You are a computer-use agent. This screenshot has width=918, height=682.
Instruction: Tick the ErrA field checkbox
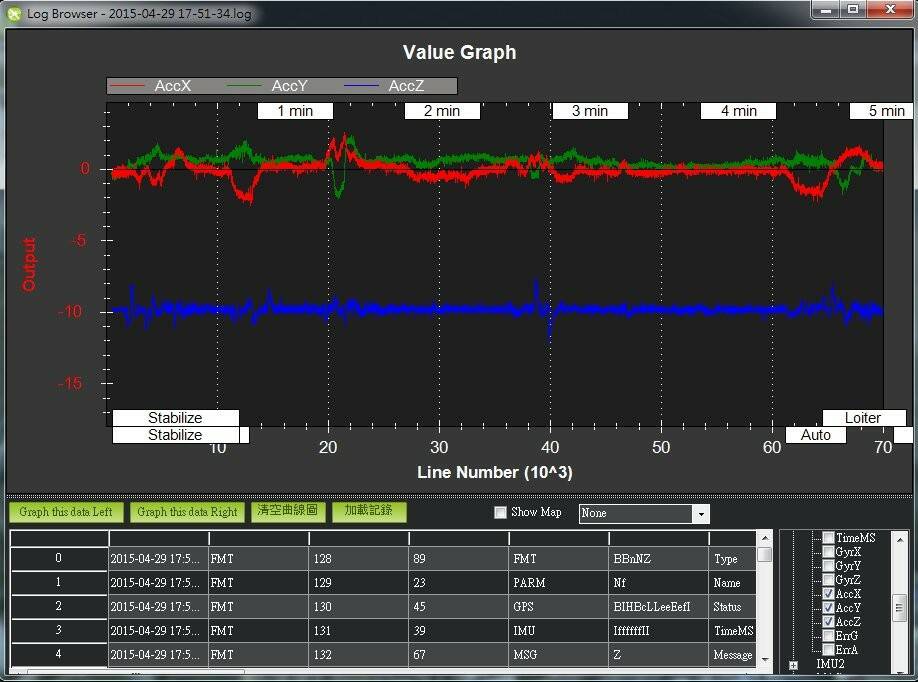click(828, 650)
